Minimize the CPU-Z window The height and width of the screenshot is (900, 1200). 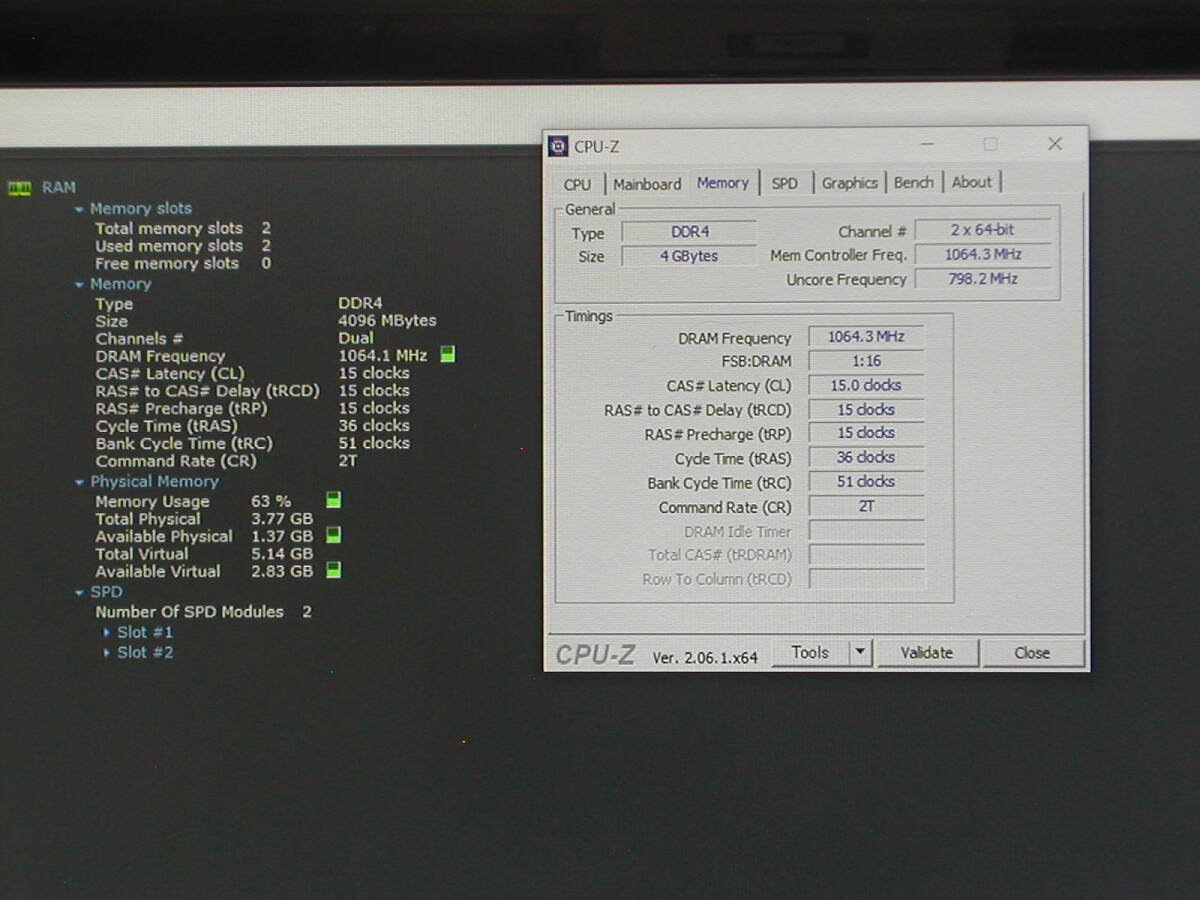[929, 144]
